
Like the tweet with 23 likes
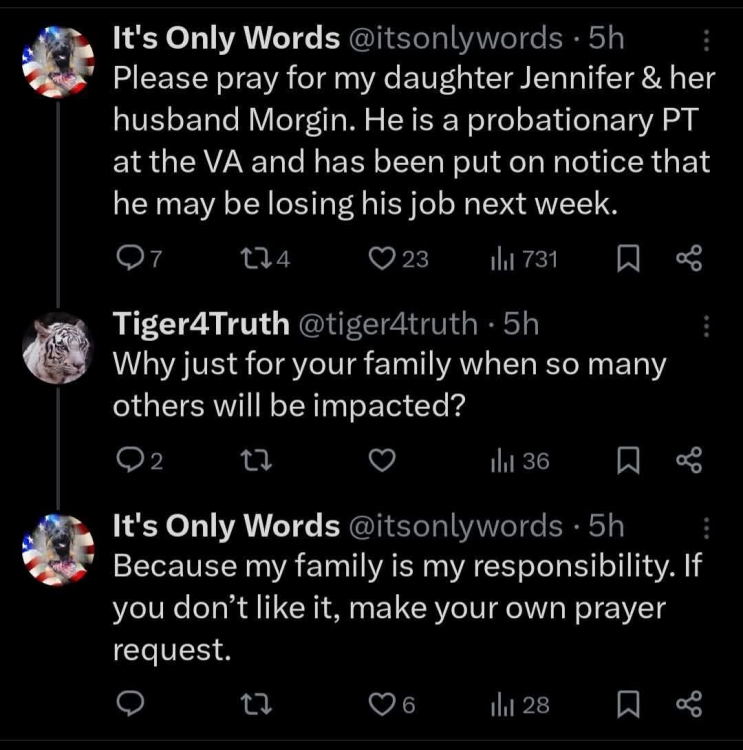point(383,260)
